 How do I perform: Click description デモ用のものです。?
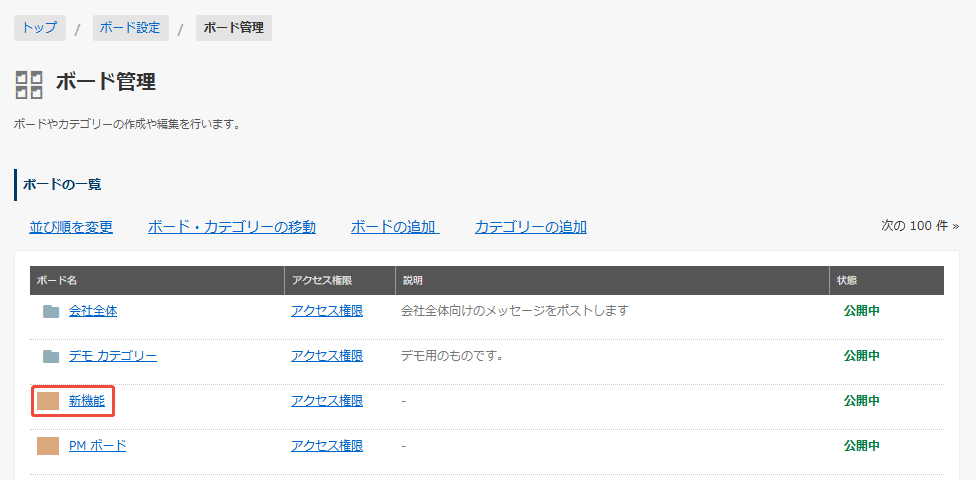(452, 356)
